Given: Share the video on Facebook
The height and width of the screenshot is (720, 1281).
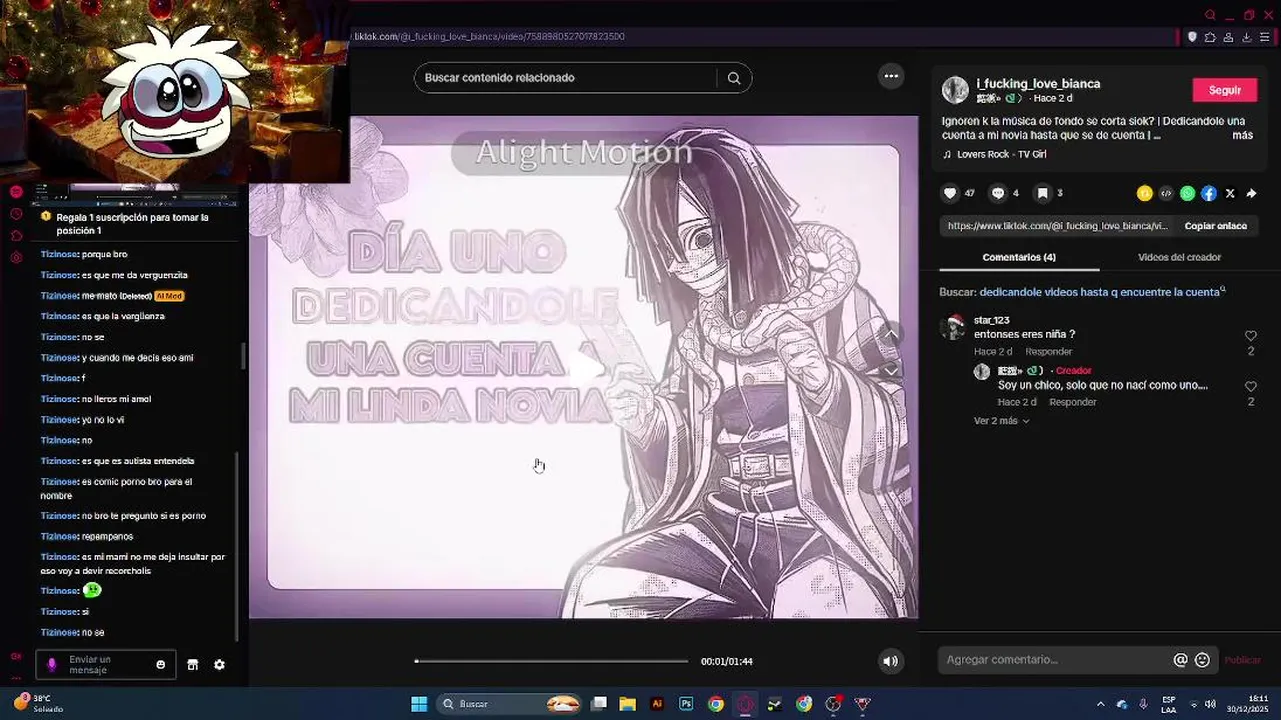Looking at the screenshot, I should click(1208, 193).
